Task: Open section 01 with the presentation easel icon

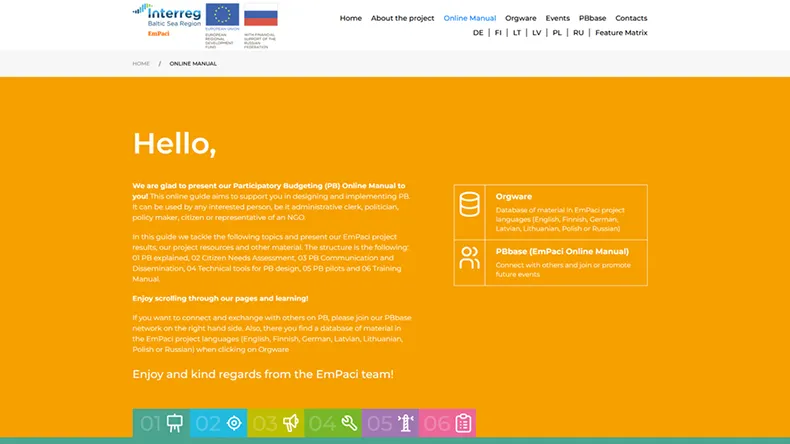Action: click(161, 423)
